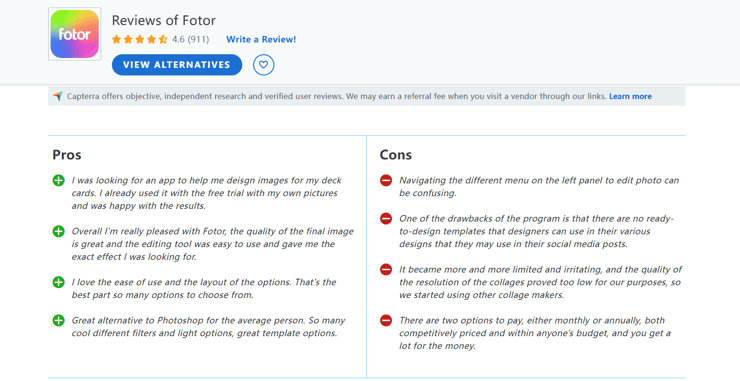The width and height of the screenshot is (740, 381).
Task: Click the Capterra arrow logo icon
Action: 58,96
